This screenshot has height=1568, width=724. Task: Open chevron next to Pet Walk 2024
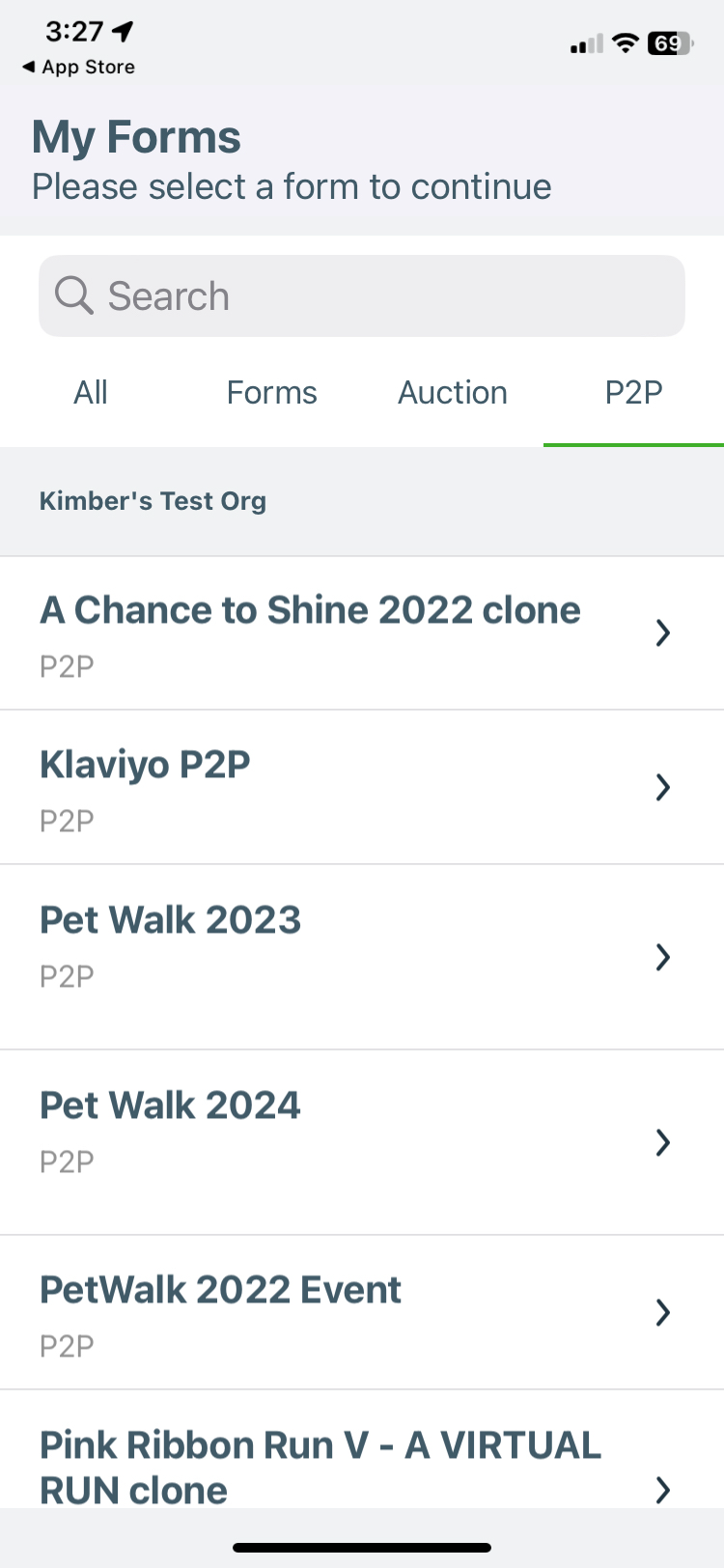point(662,1142)
